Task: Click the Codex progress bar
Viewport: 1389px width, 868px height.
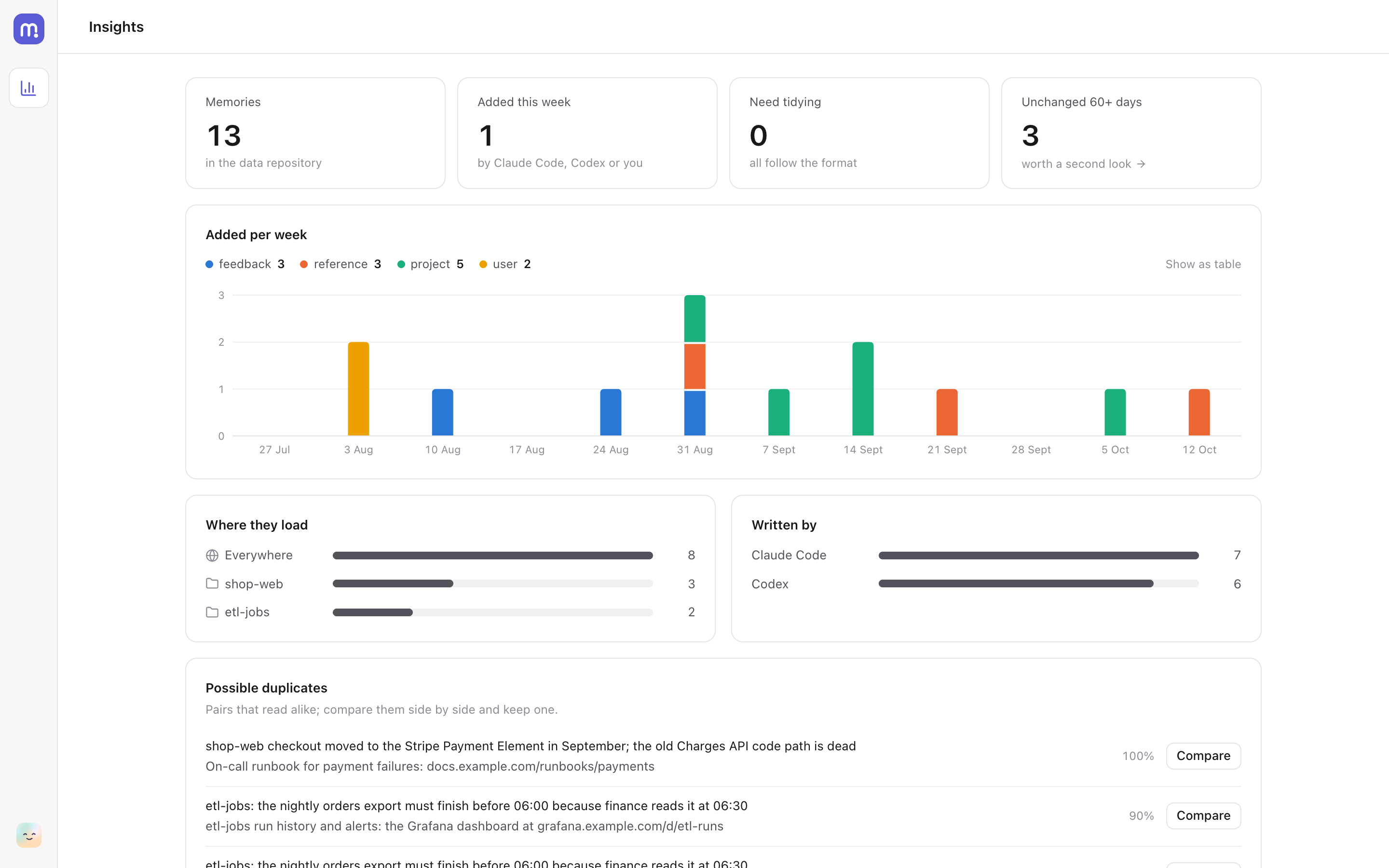Action: pyautogui.click(x=1038, y=583)
